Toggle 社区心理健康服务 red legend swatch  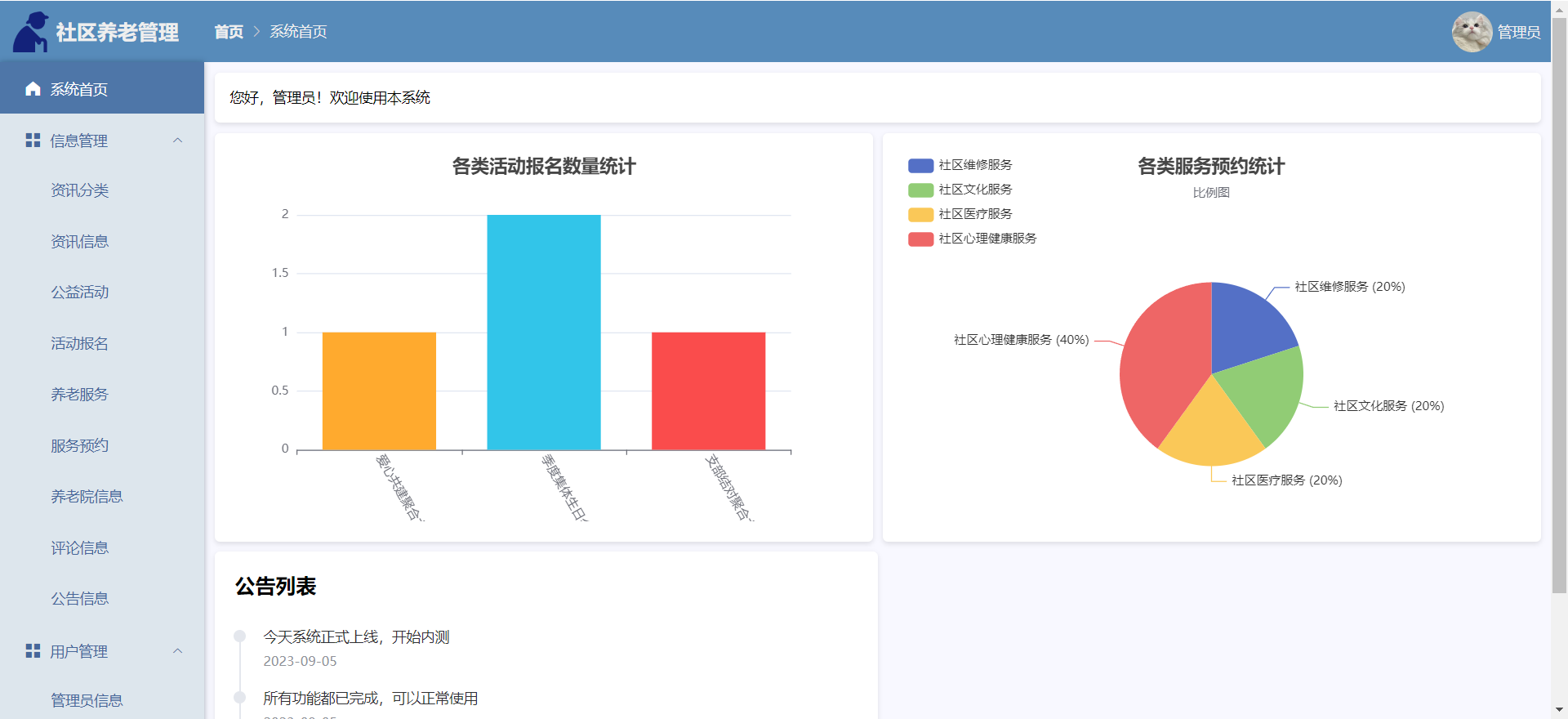920,239
